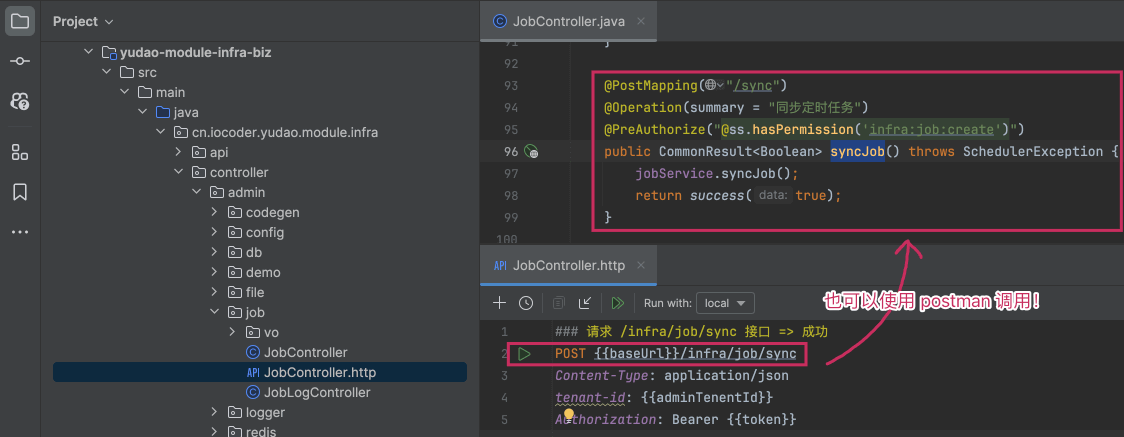
Task: Close the JobController.http tab
Action: coord(641,266)
